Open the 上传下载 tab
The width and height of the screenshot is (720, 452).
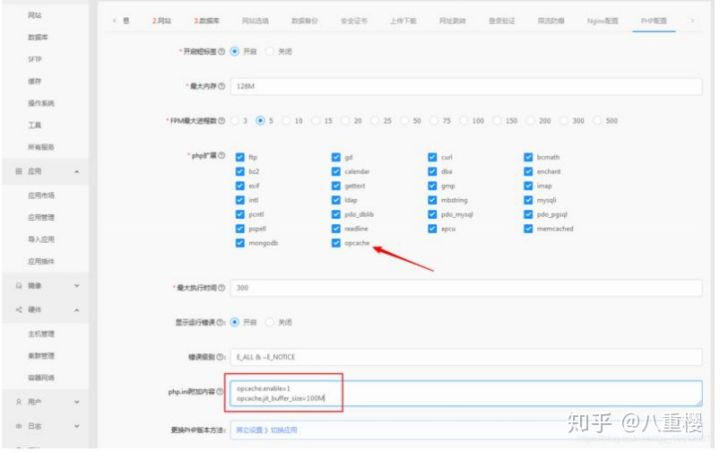[403, 21]
